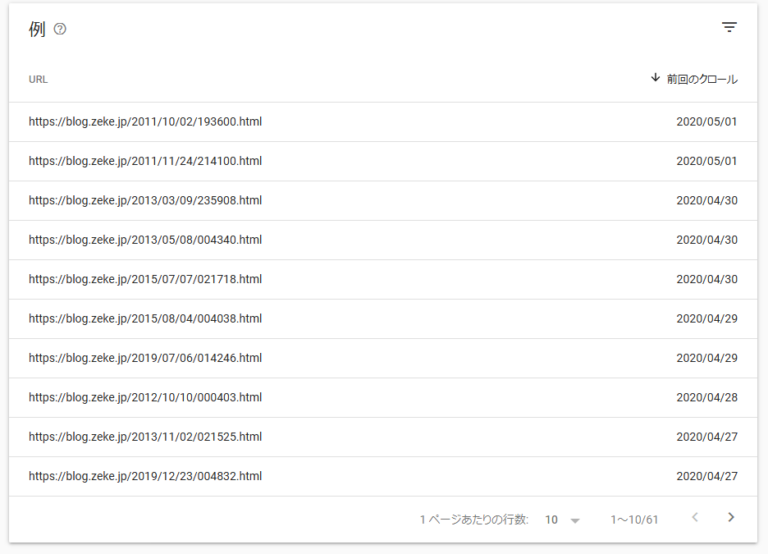Select the row for 2011/11/24/214100.html
This screenshot has height=554, width=768.
pyautogui.click(x=145, y=161)
